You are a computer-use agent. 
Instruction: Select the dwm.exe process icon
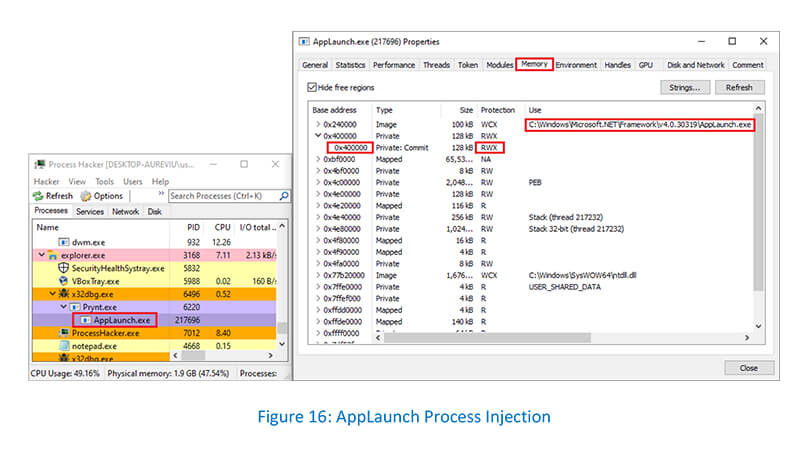63,242
